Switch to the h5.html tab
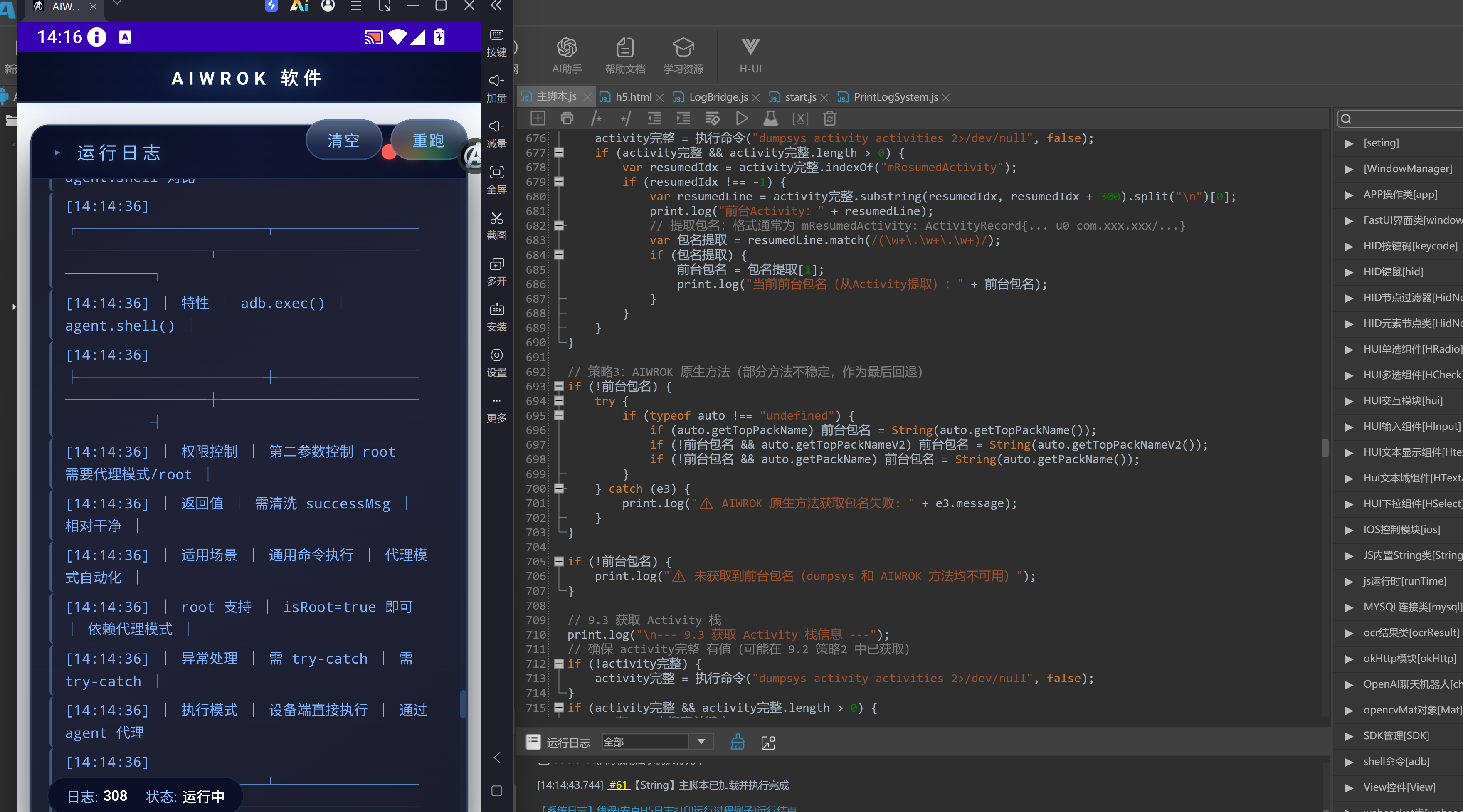This screenshot has height=812, width=1463. tap(633, 96)
